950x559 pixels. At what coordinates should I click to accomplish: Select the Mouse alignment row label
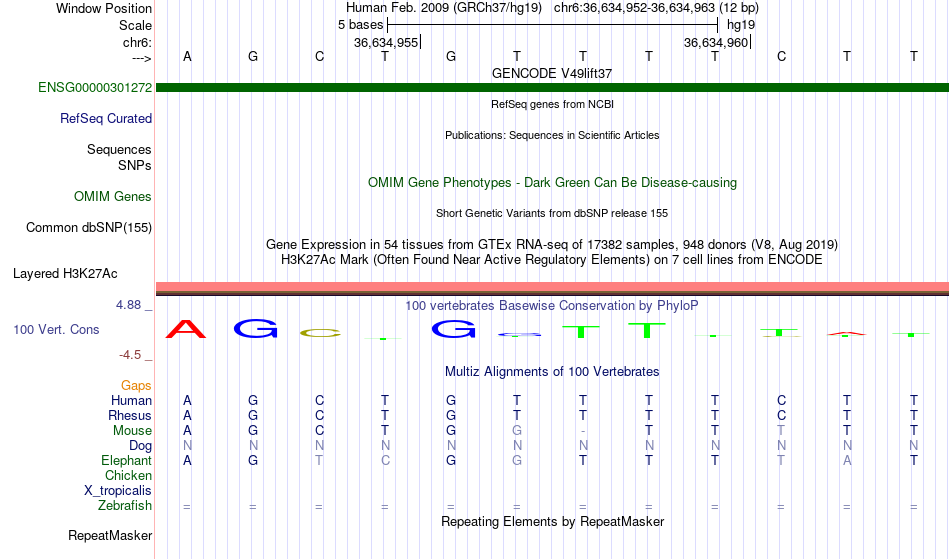point(132,431)
